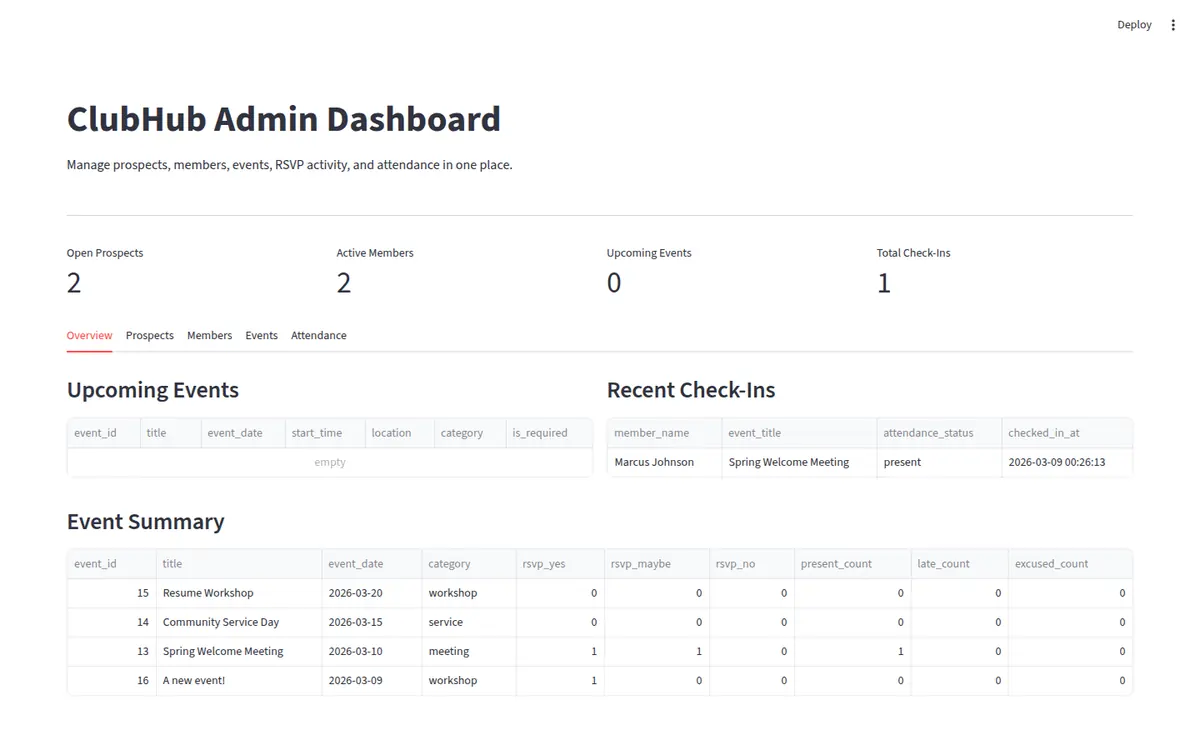Click the Total Check-Ins metric value
This screenshot has width=1200, height=750.
coord(884,284)
